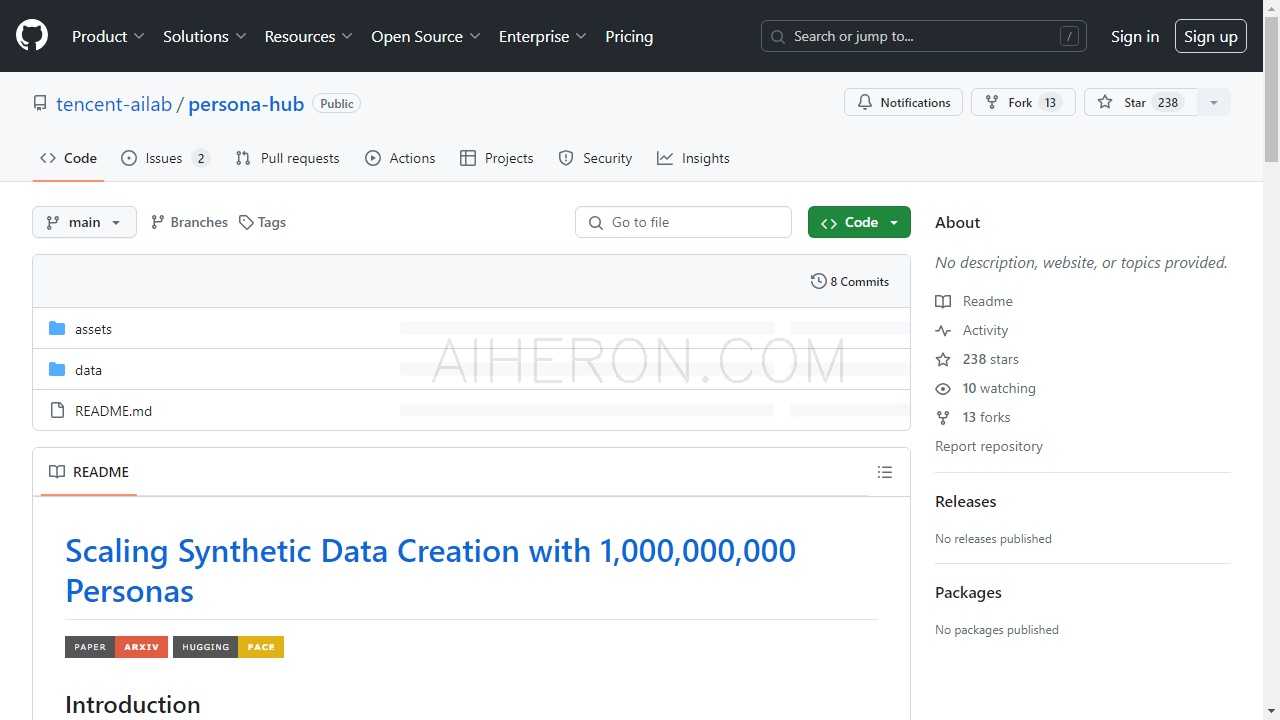The image size is (1280, 720).
Task: Star the repository
Action: click(x=1141, y=102)
